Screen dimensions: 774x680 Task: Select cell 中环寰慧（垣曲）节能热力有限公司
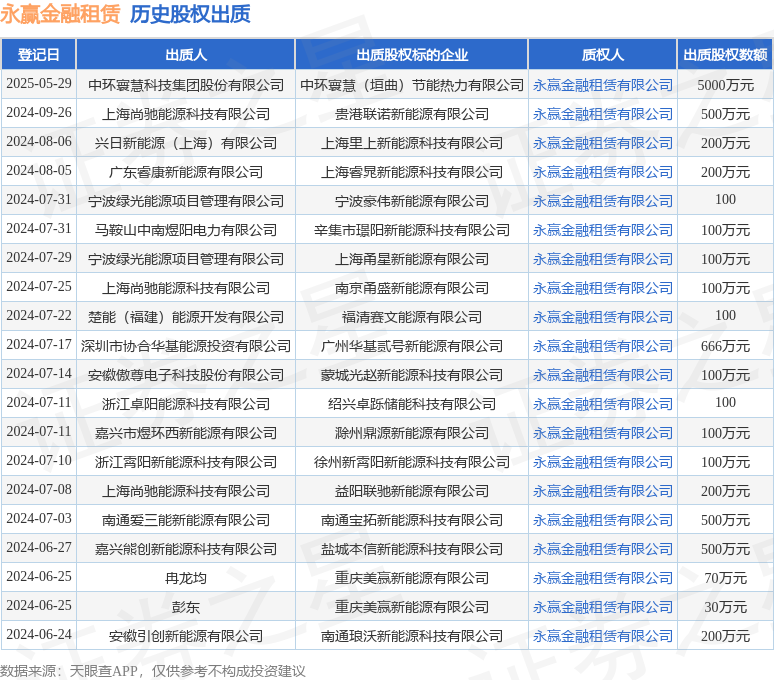tap(412, 85)
